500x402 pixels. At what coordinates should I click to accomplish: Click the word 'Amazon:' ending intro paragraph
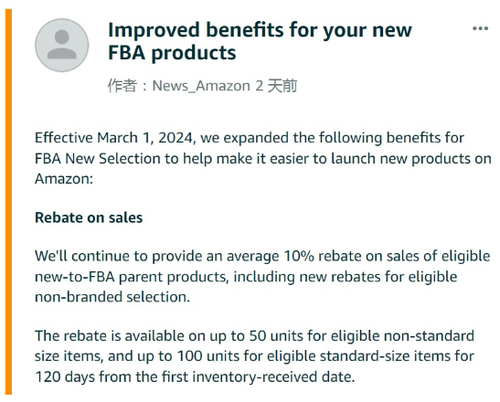tap(64, 179)
